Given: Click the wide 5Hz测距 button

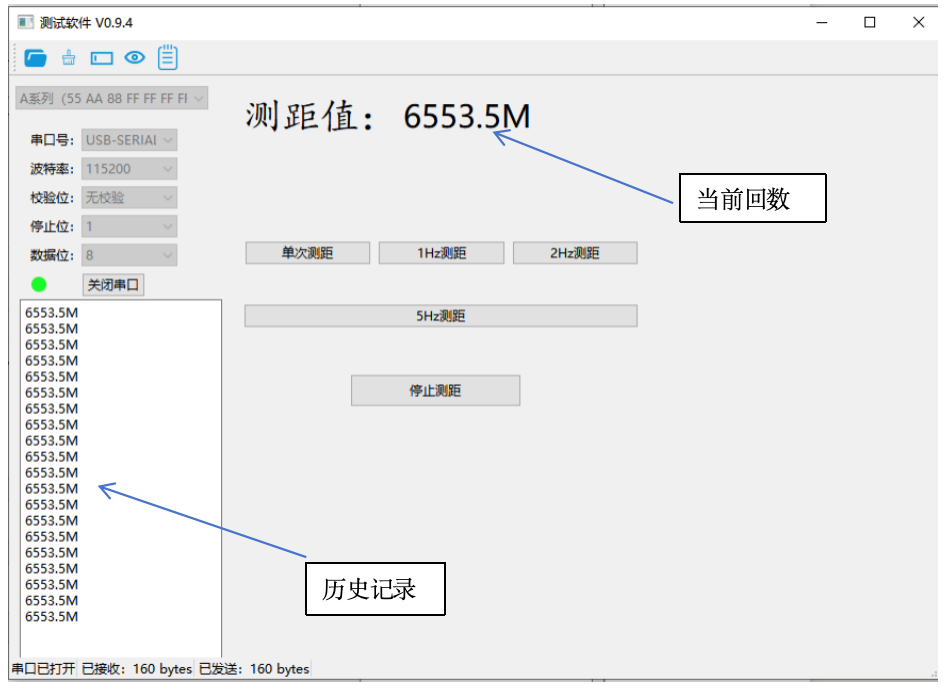Looking at the screenshot, I should pyautogui.click(x=441, y=316).
